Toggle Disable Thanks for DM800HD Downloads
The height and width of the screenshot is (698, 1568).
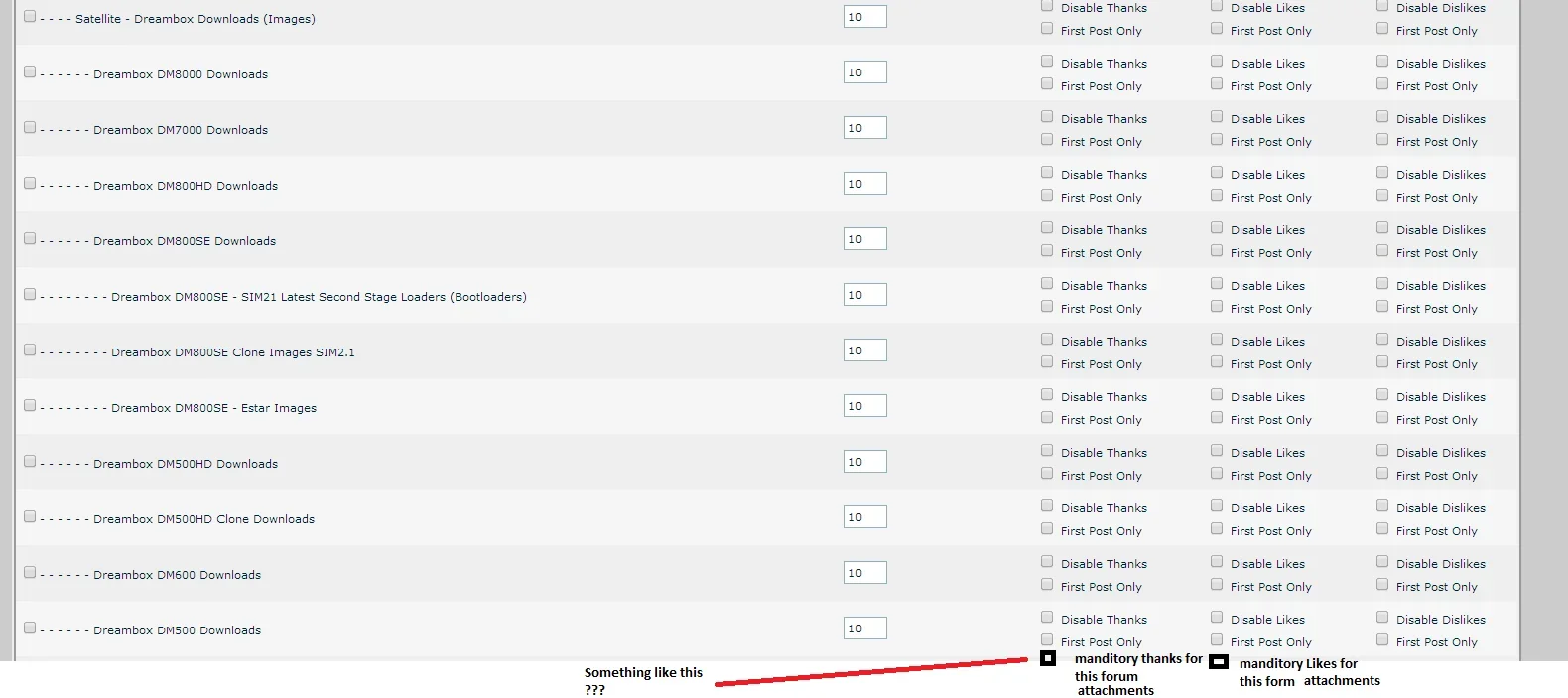coord(1047,172)
